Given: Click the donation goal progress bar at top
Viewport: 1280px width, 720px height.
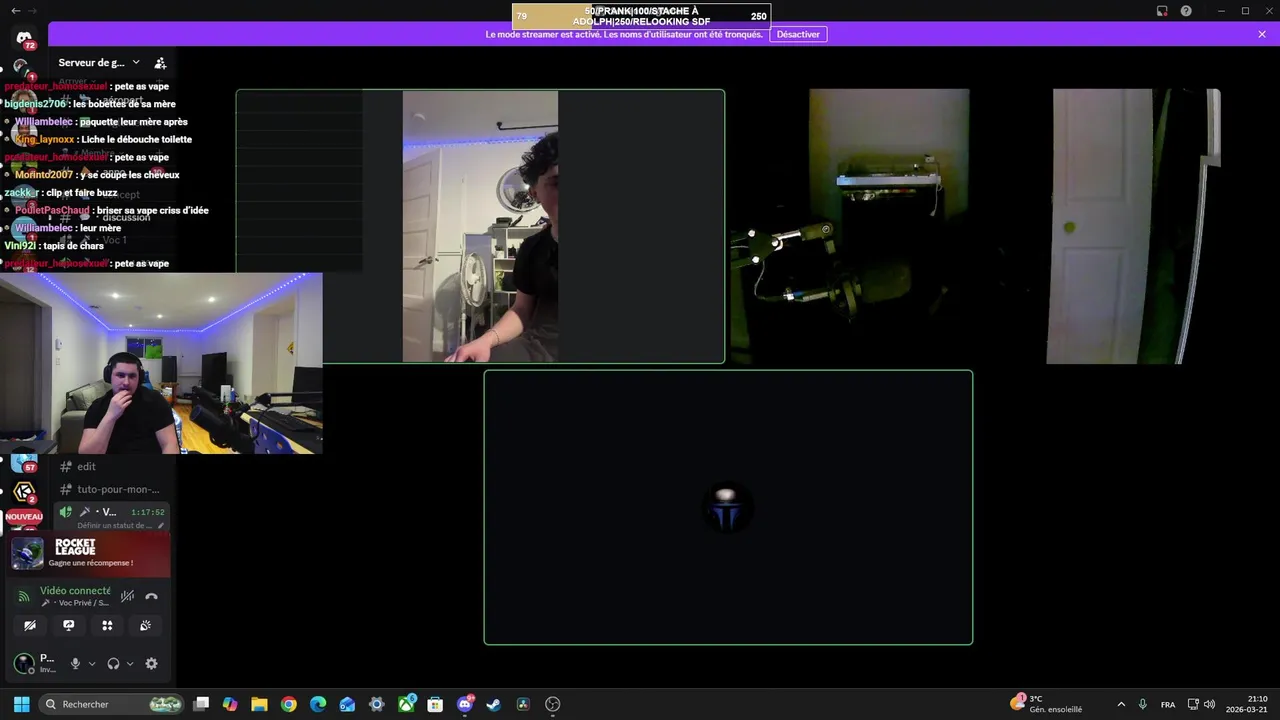Looking at the screenshot, I should tap(641, 16).
